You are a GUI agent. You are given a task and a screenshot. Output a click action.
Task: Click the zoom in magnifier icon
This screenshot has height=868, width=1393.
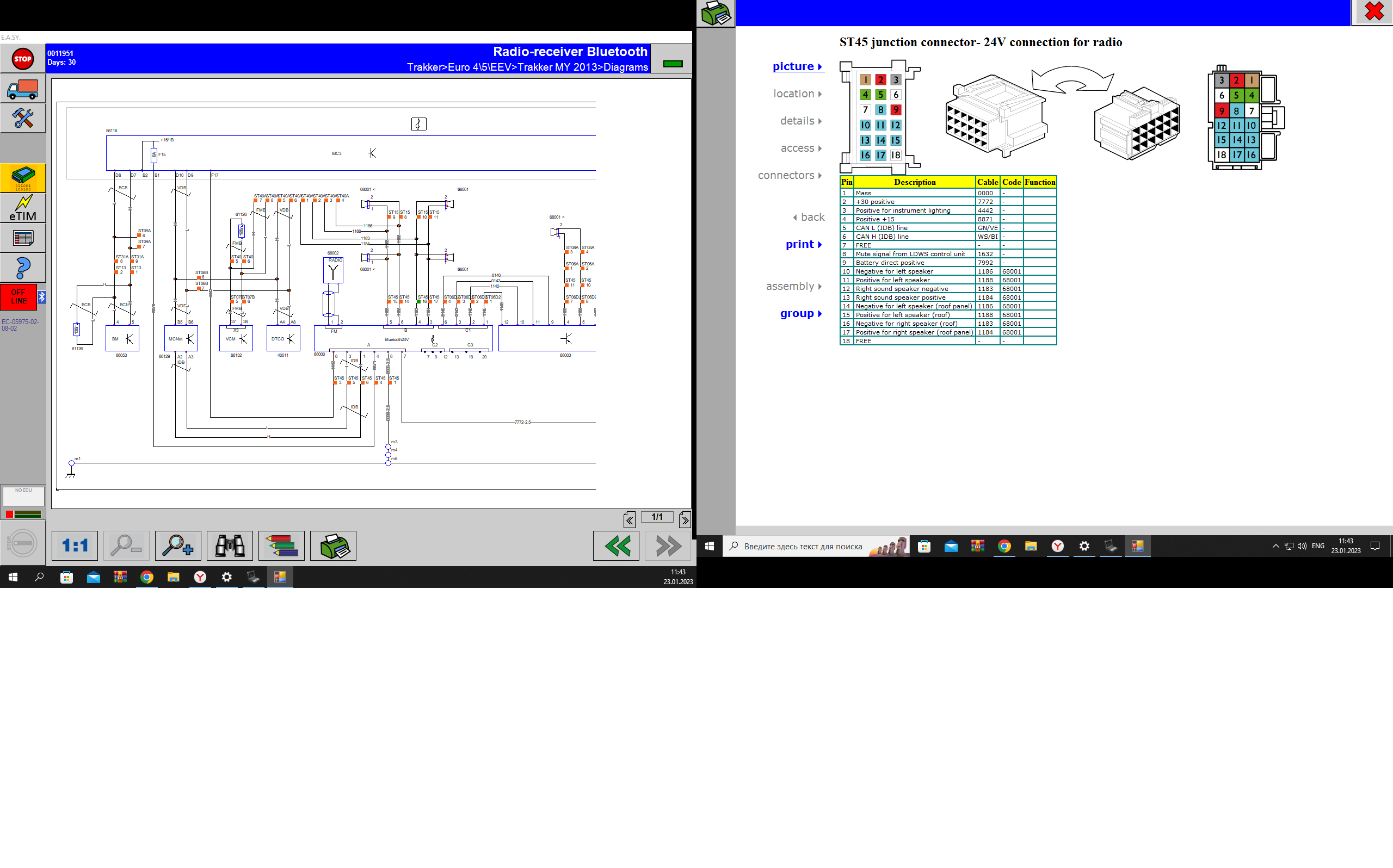coord(178,545)
